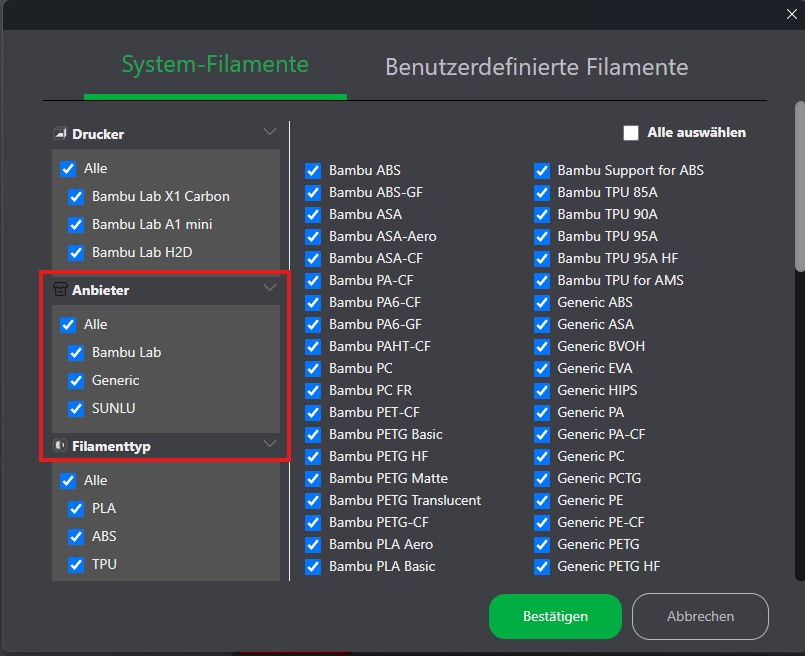Deselect Generic ABS filament
This screenshot has height=656, width=805.
click(x=542, y=303)
